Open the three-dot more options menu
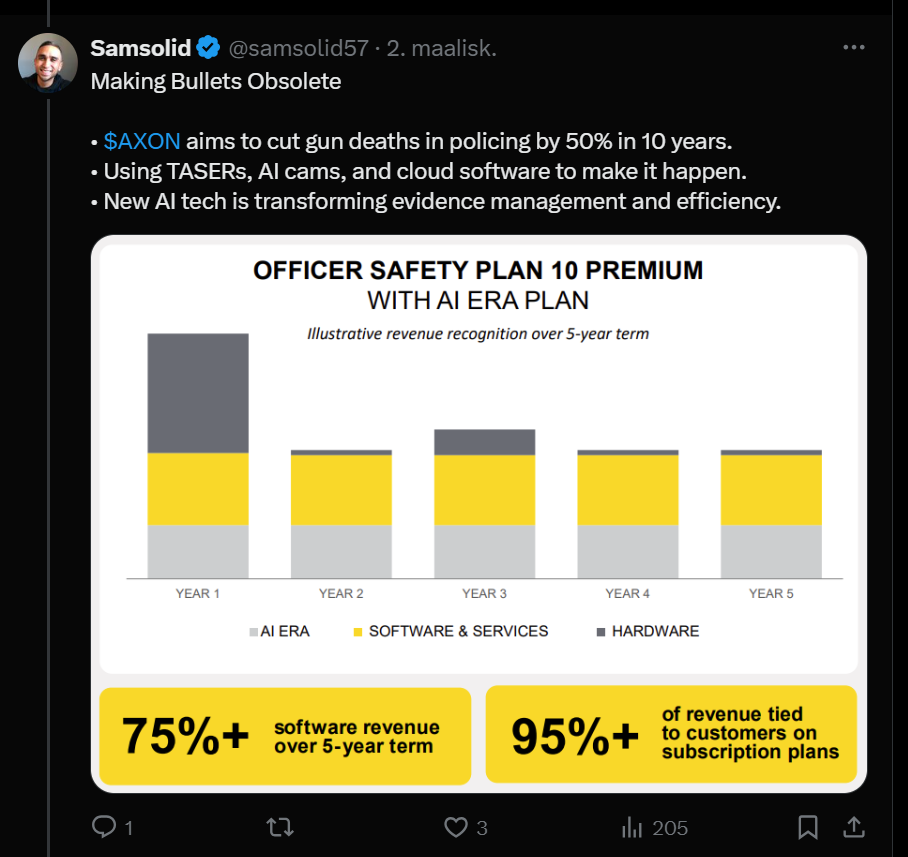Viewport: 908px width, 857px height. (853, 48)
